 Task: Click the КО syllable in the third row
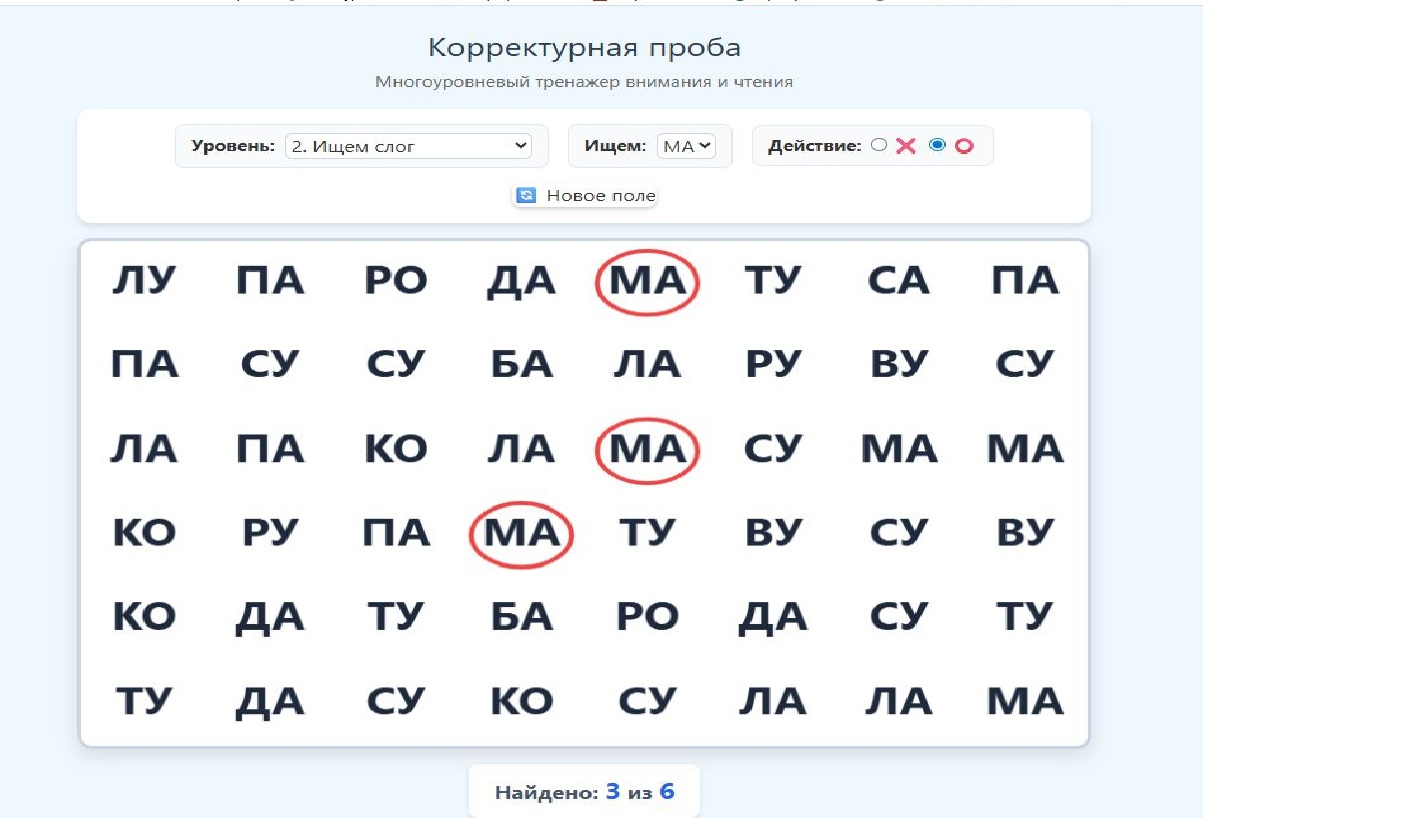click(x=396, y=450)
